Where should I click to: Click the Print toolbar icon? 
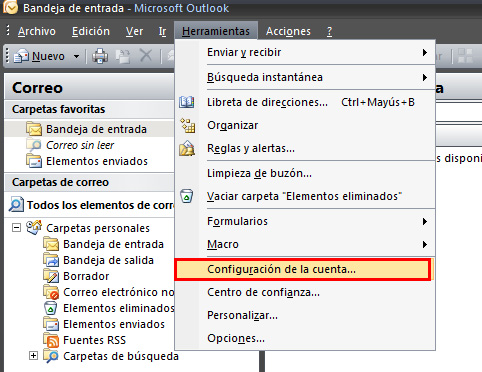[100, 56]
